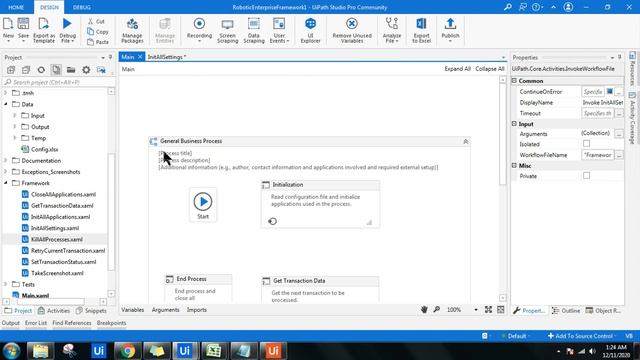
Task: Click Cut in the ribbon
Action: click(x=97, y=21)
